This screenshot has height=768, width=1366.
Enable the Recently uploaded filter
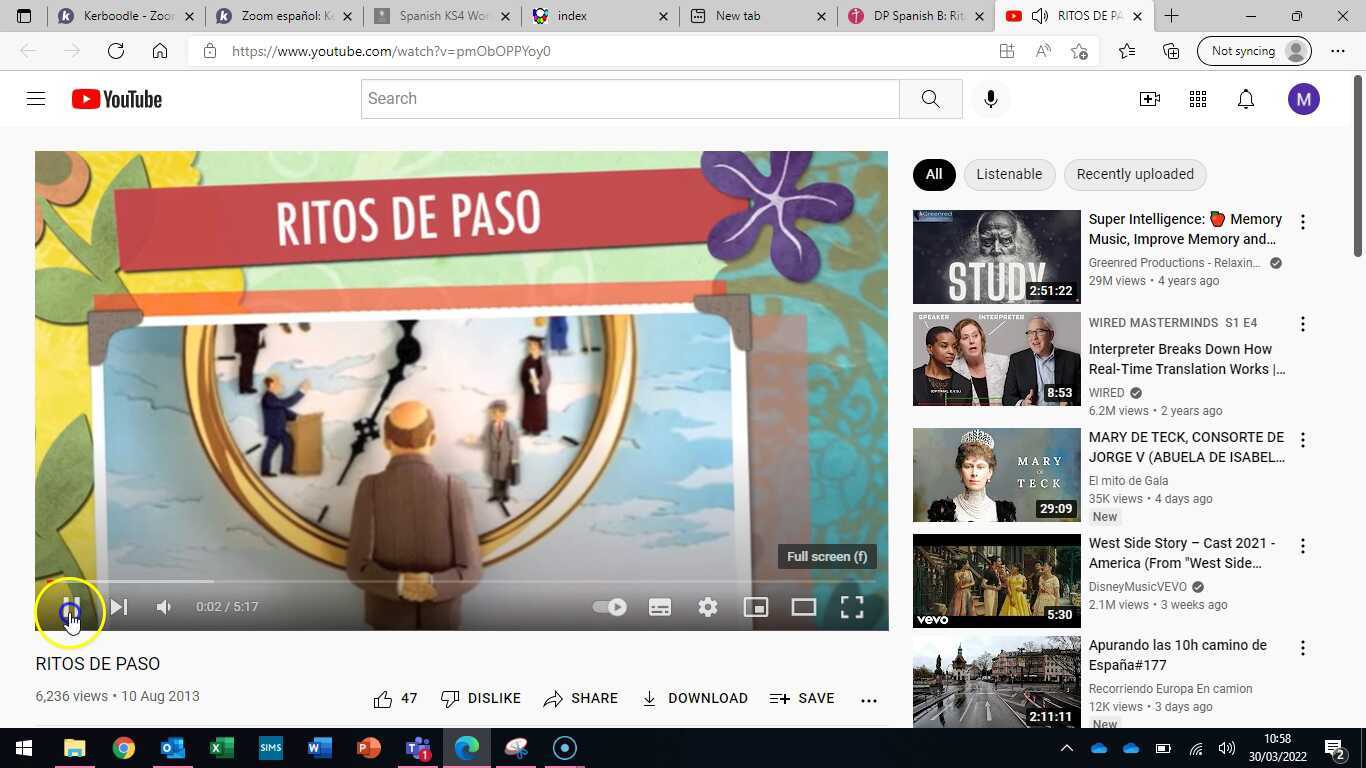pos(1134,174)
